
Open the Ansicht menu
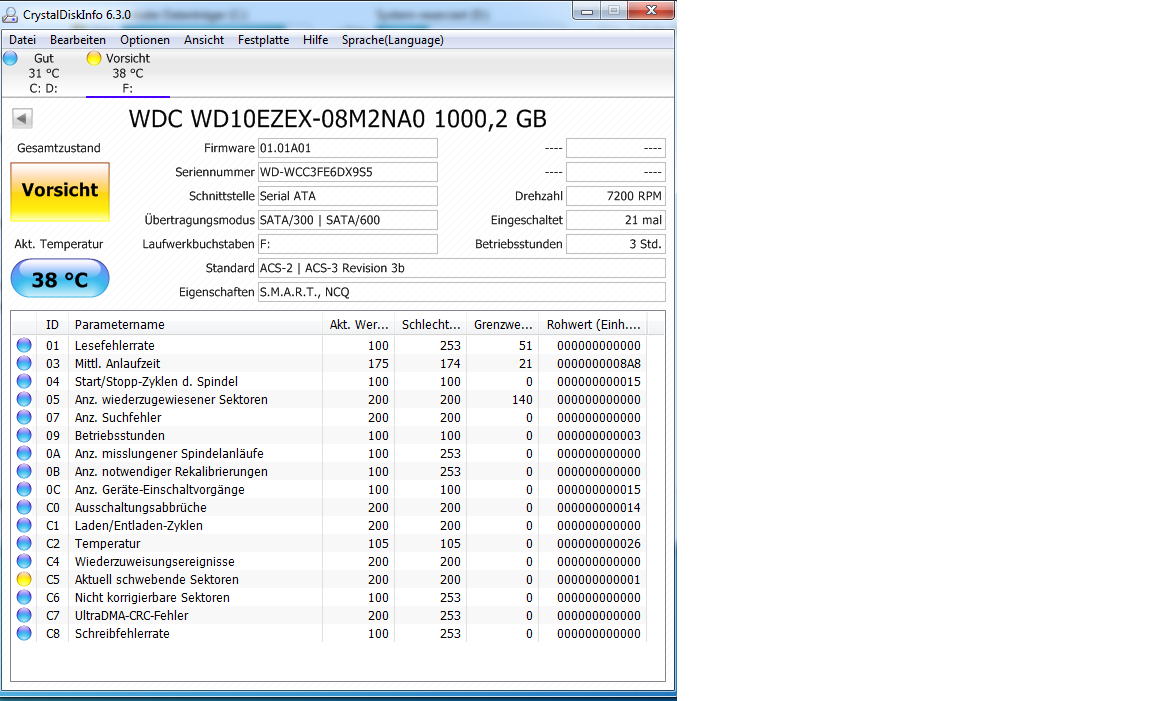click(x=204, y=40)
